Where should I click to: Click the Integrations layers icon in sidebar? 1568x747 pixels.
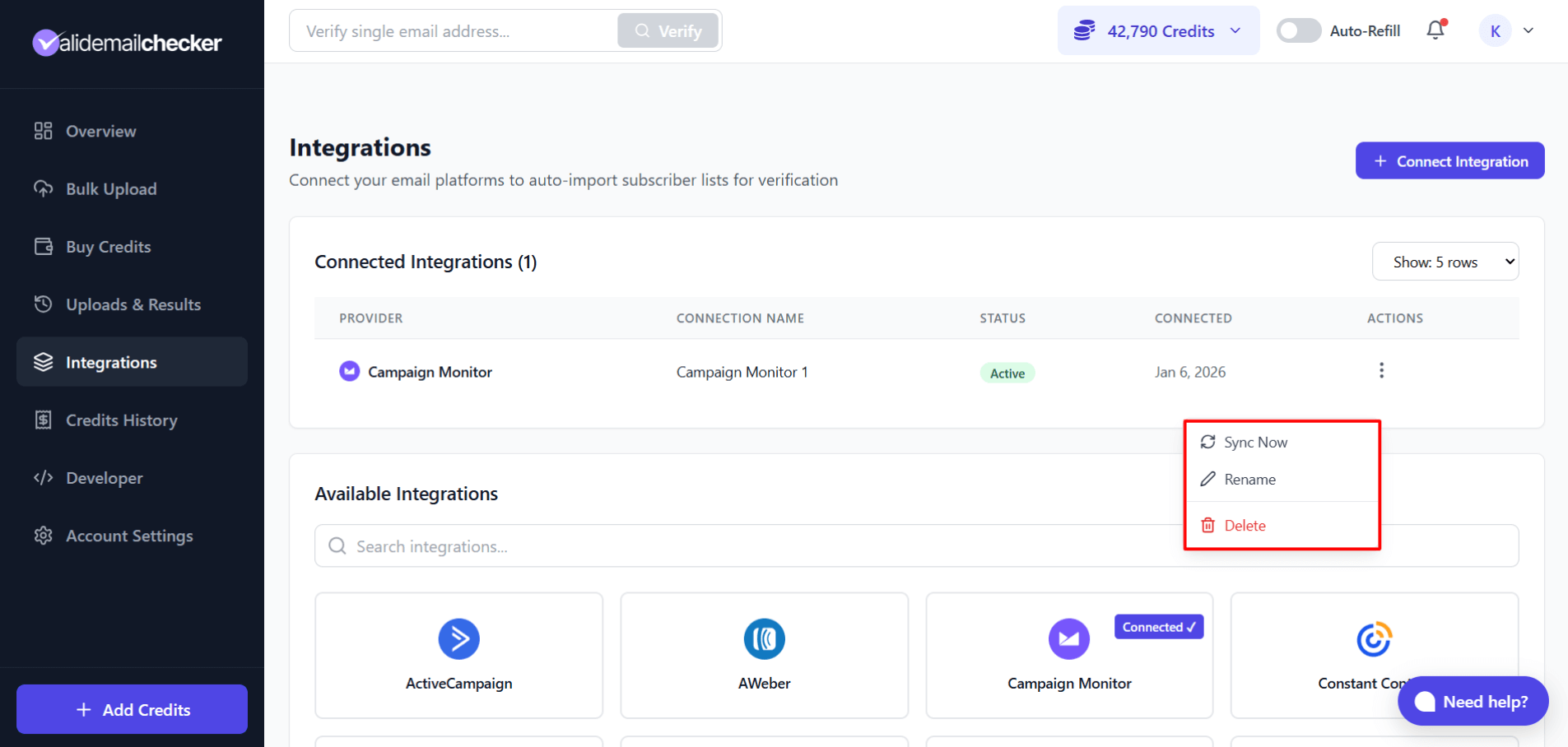pos(44,361)
